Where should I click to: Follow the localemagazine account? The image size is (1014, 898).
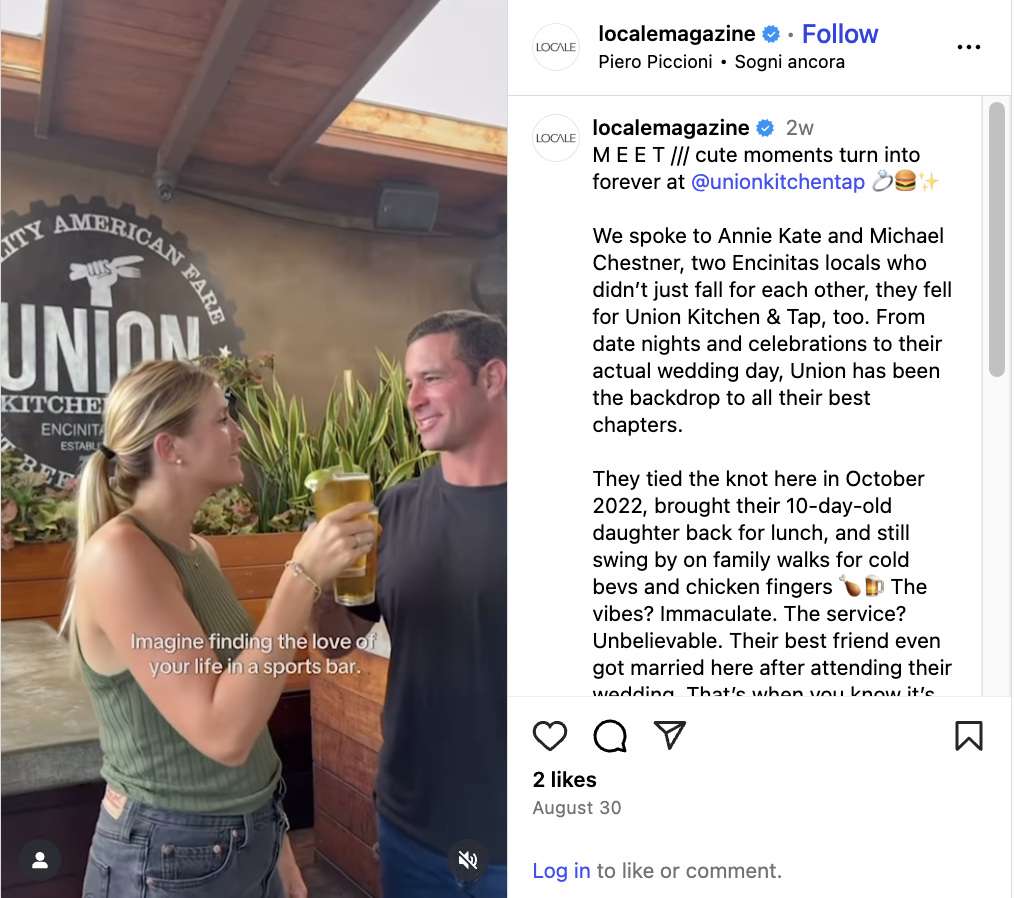click(x=839, y=34)
